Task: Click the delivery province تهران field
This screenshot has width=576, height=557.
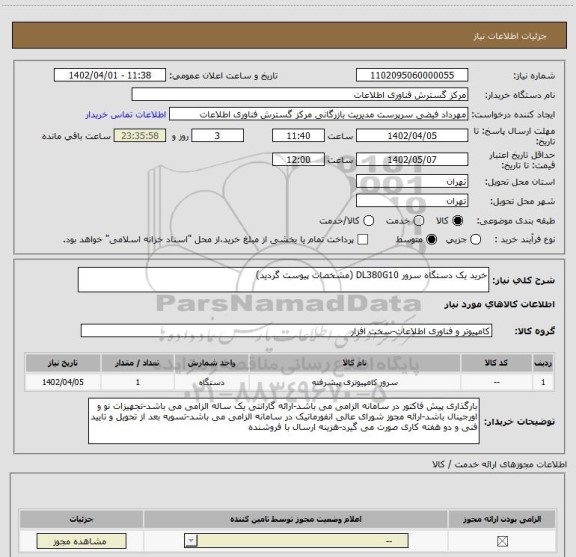Action: click(412, 182)
